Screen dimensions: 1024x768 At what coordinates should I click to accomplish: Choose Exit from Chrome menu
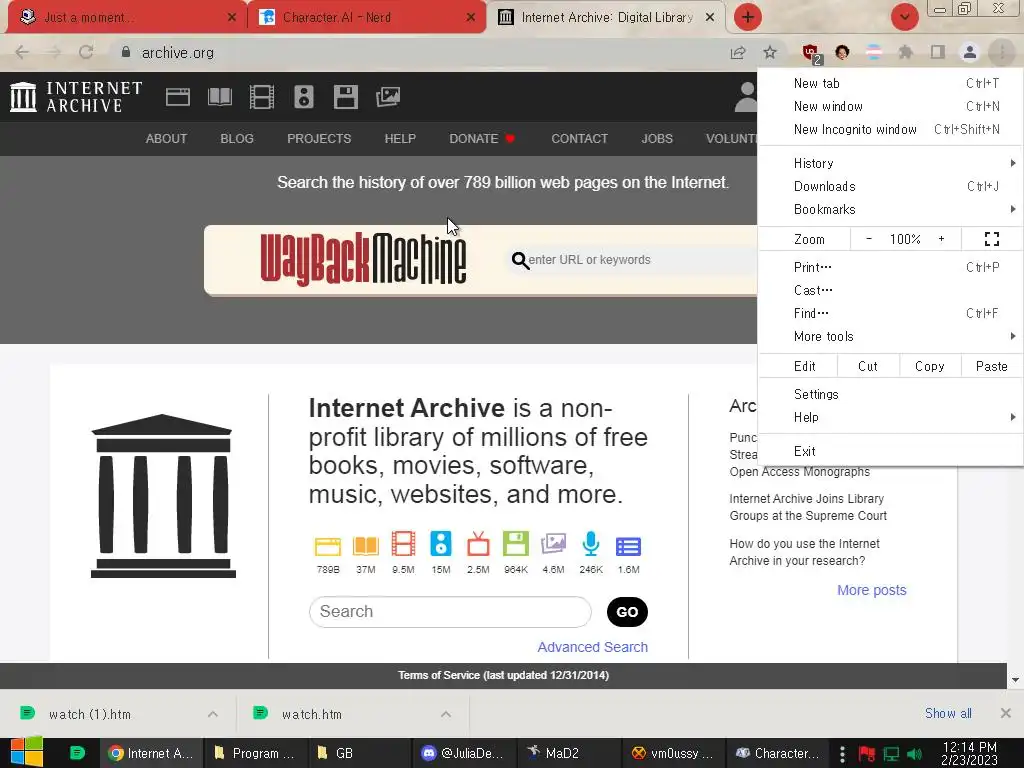(x=889, y=451)
